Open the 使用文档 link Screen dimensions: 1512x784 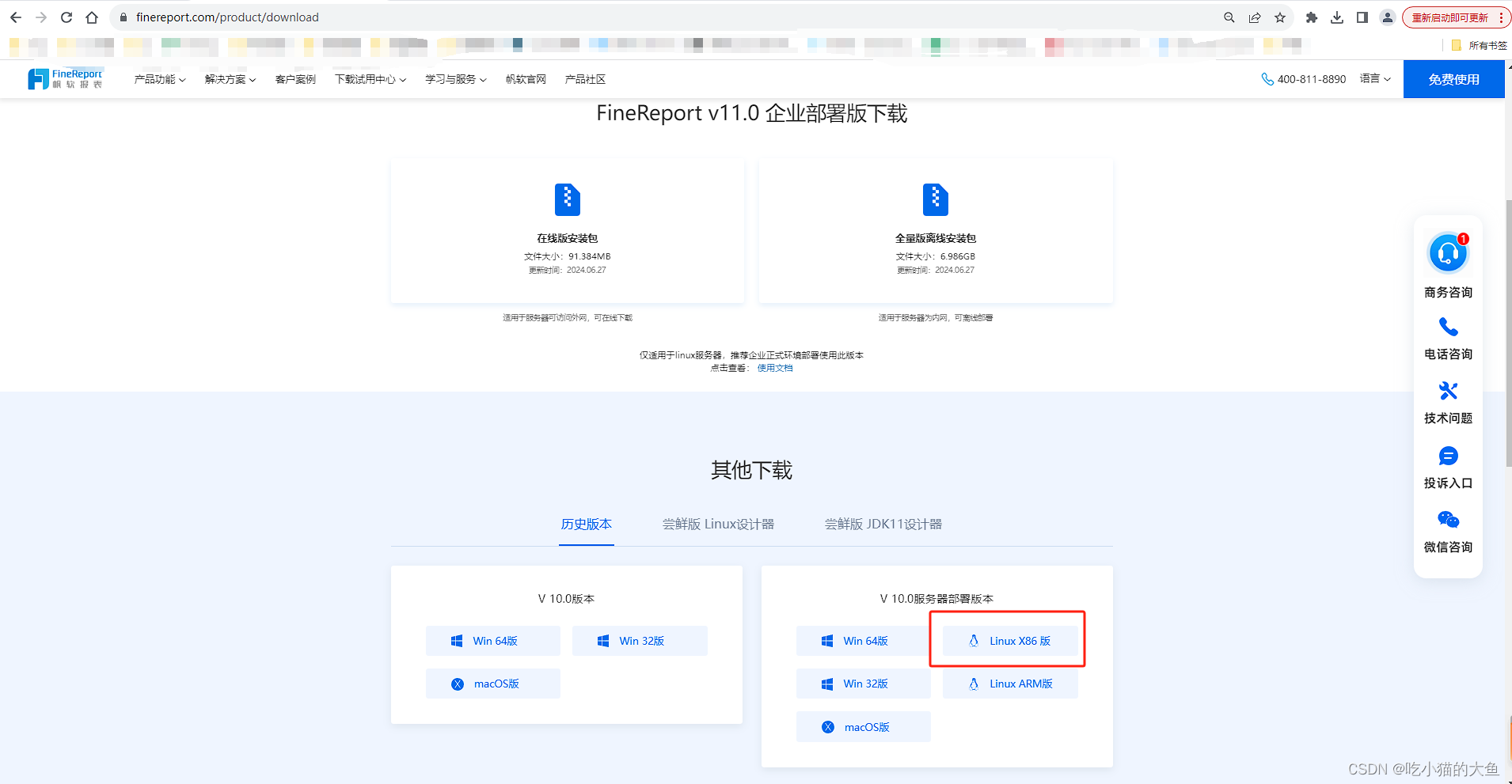point(775,368)
